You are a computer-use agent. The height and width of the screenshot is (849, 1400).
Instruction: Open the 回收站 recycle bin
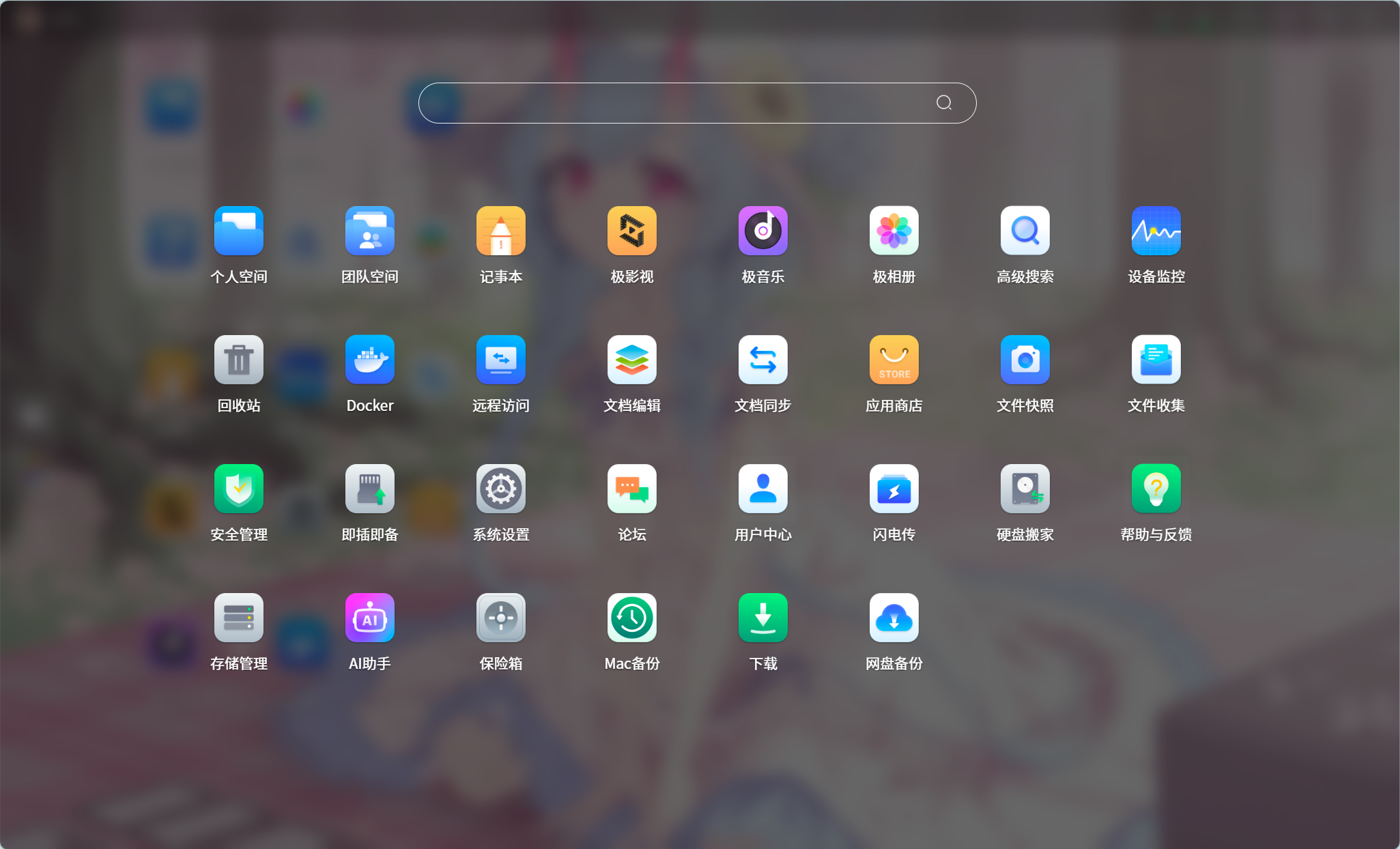click(x=238, y=360)
